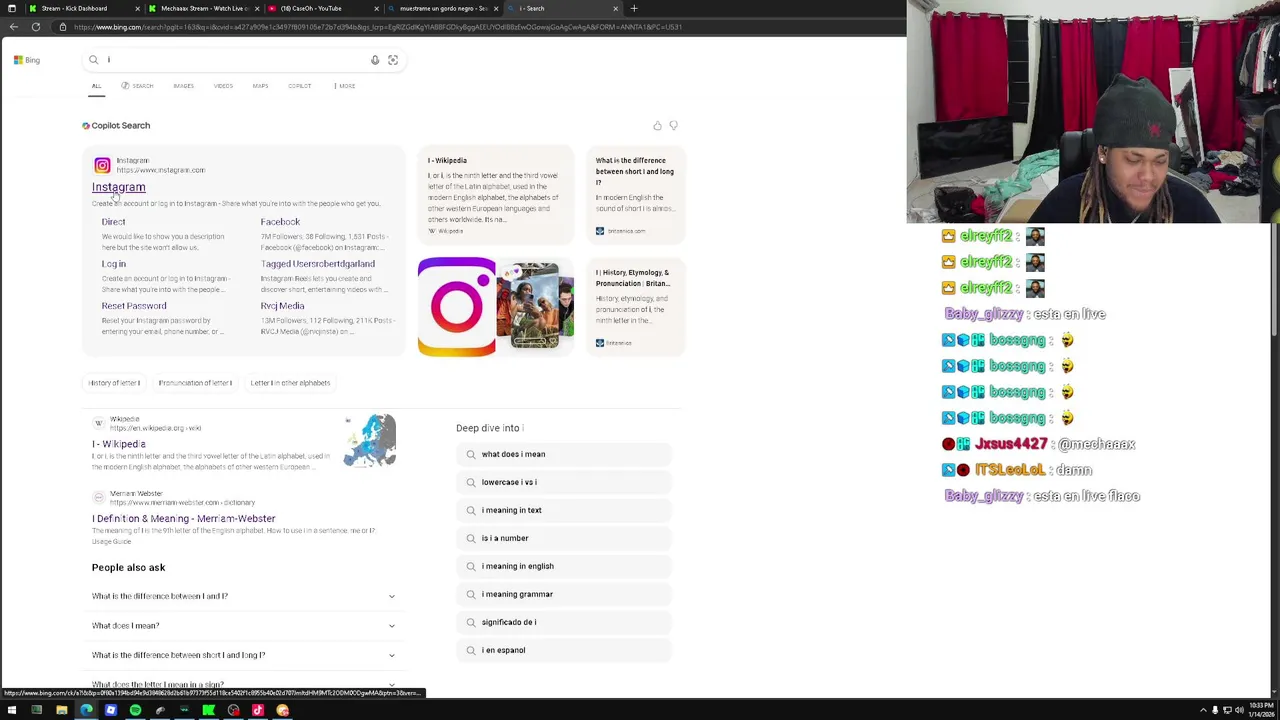The width and height of the screenshot is (1280, 720).
Task: Click the browser address bar URL
Action: pyautogui.click(x=378, y=27)
